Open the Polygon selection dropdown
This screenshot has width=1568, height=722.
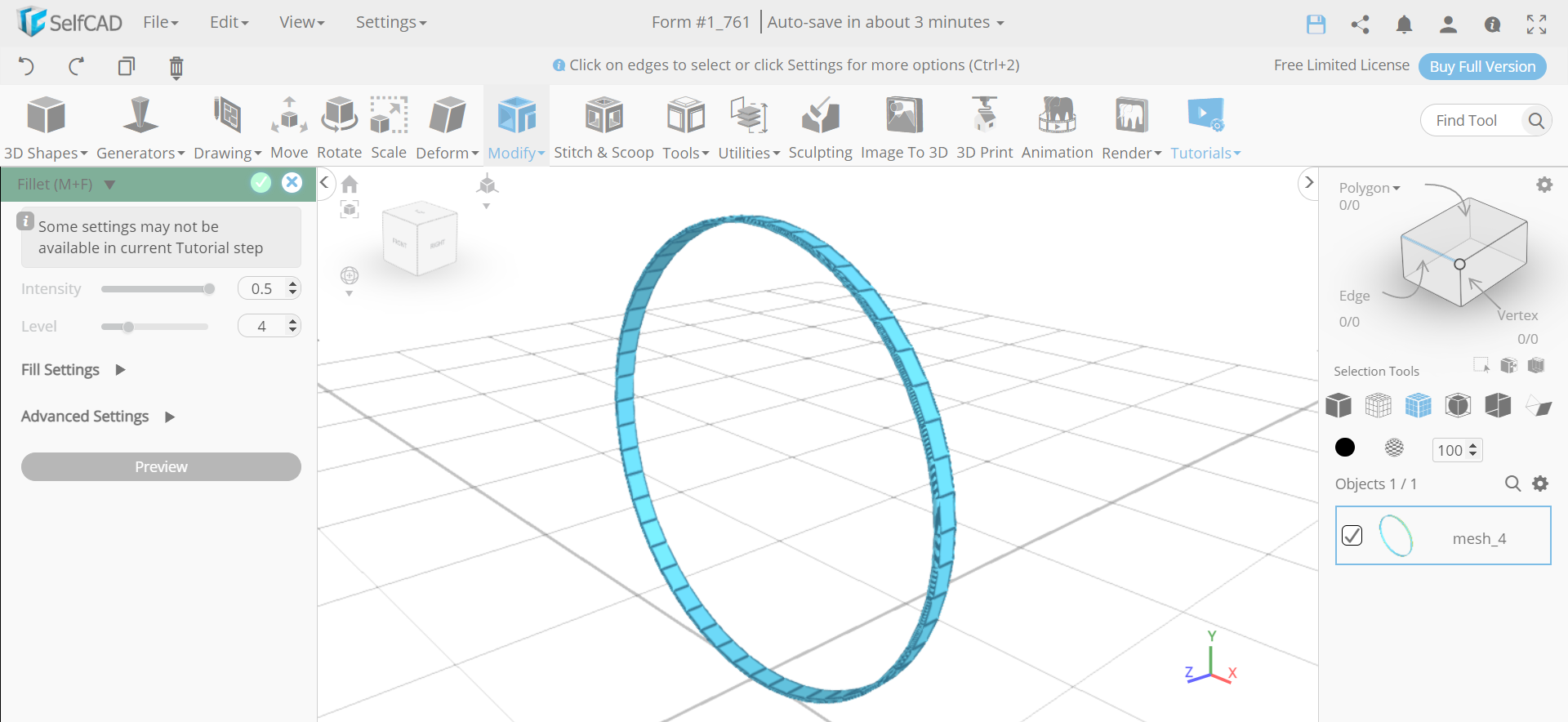(1370, 188)
